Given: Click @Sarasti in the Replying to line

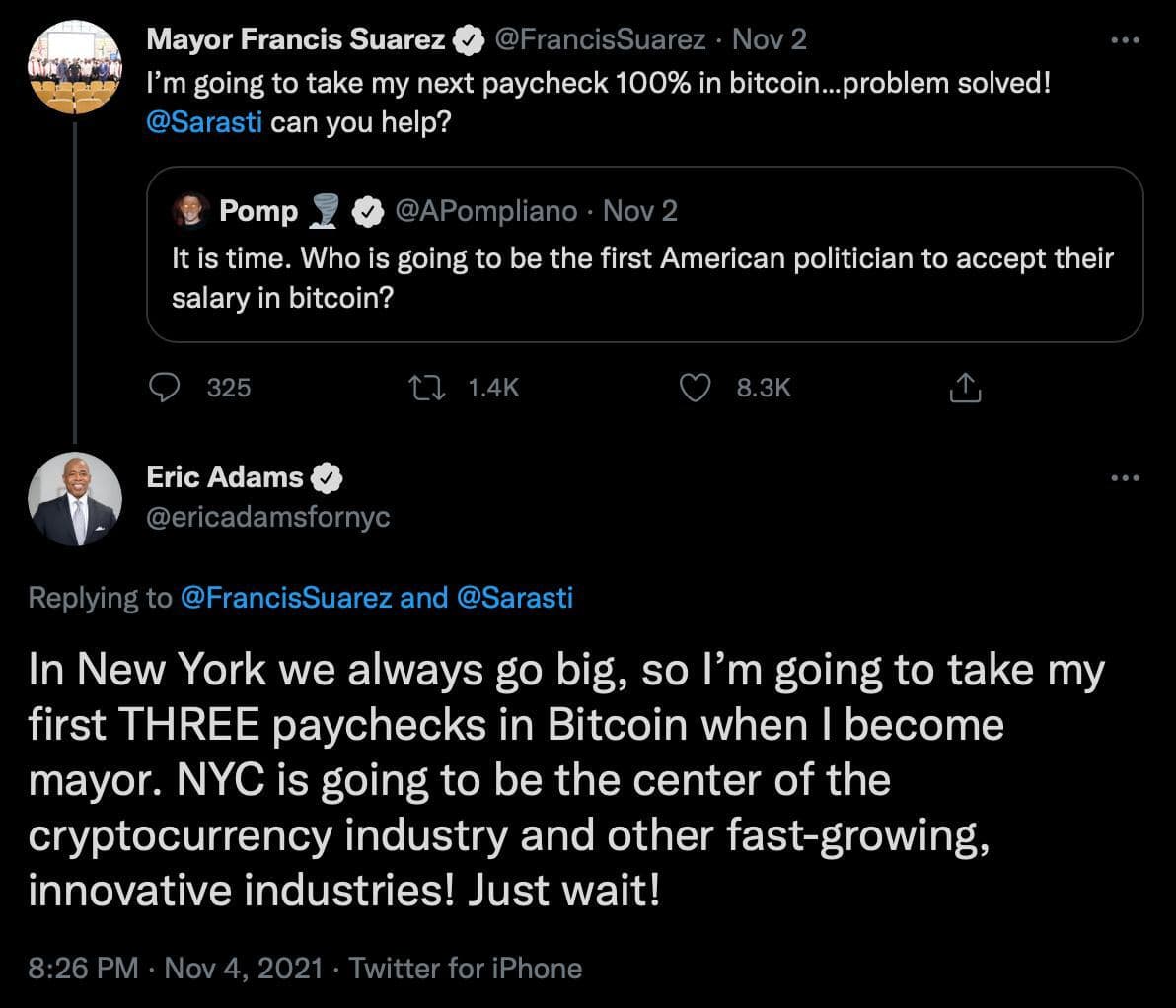Looking at the screenshot, I should coord(515,597).
